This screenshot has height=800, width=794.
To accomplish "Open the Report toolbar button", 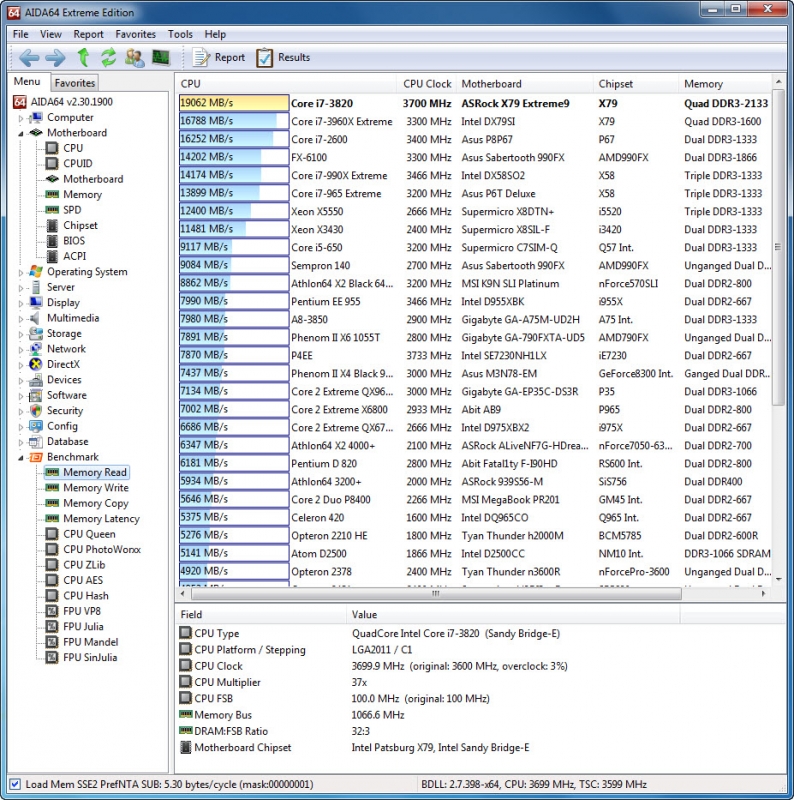I will point(218,58).
